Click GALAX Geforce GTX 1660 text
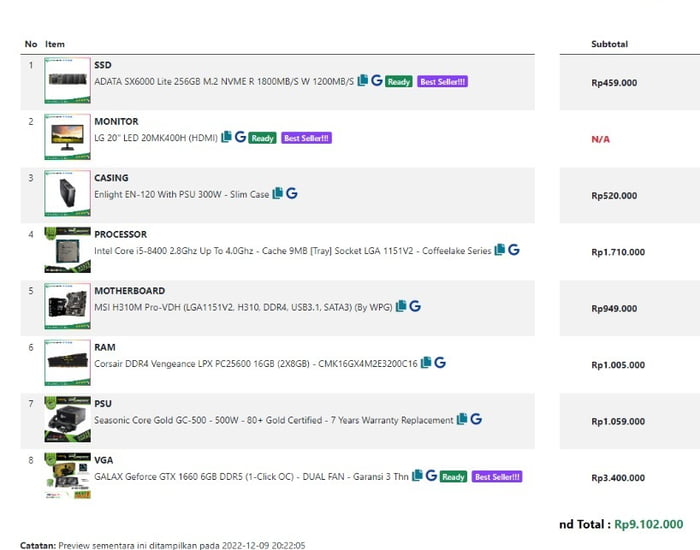700x550 pixels. click(x=251, y=477)
